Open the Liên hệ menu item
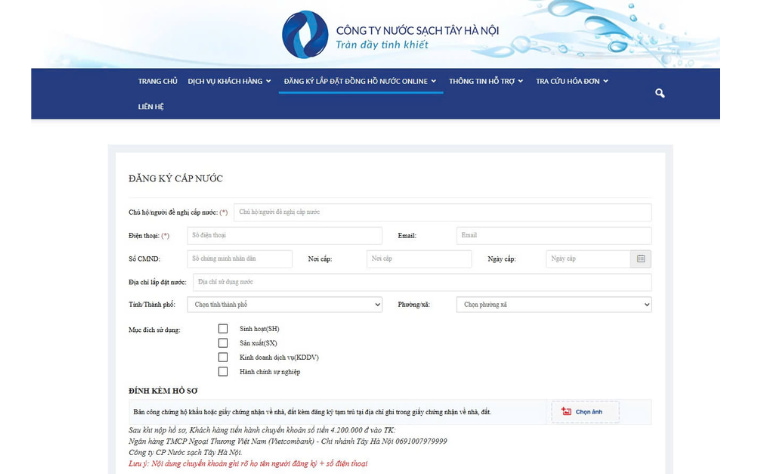The width and height of the screenshot is (768, 474). (x=151, y=107)
